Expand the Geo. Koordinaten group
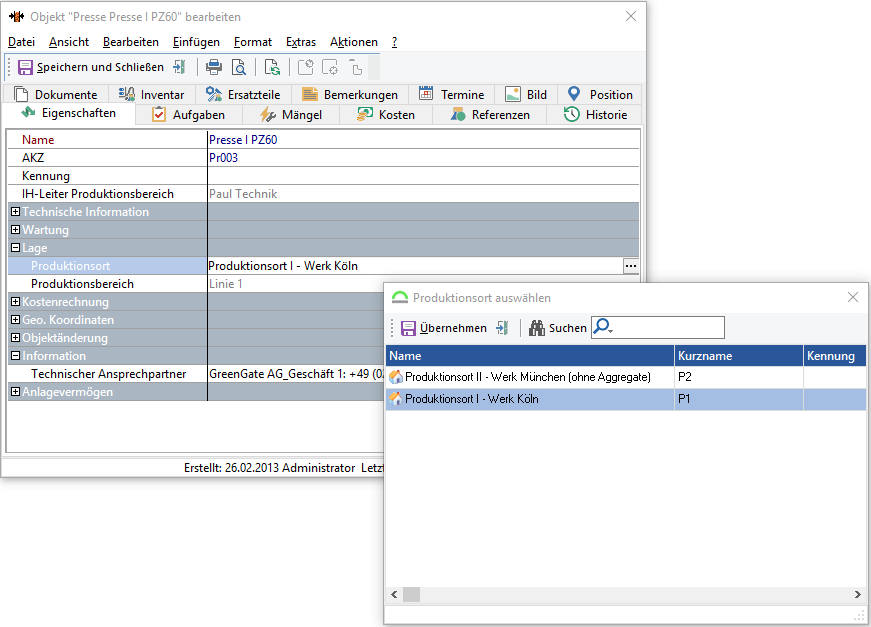The height and width of the screenshot is (627, 871). 16,320
